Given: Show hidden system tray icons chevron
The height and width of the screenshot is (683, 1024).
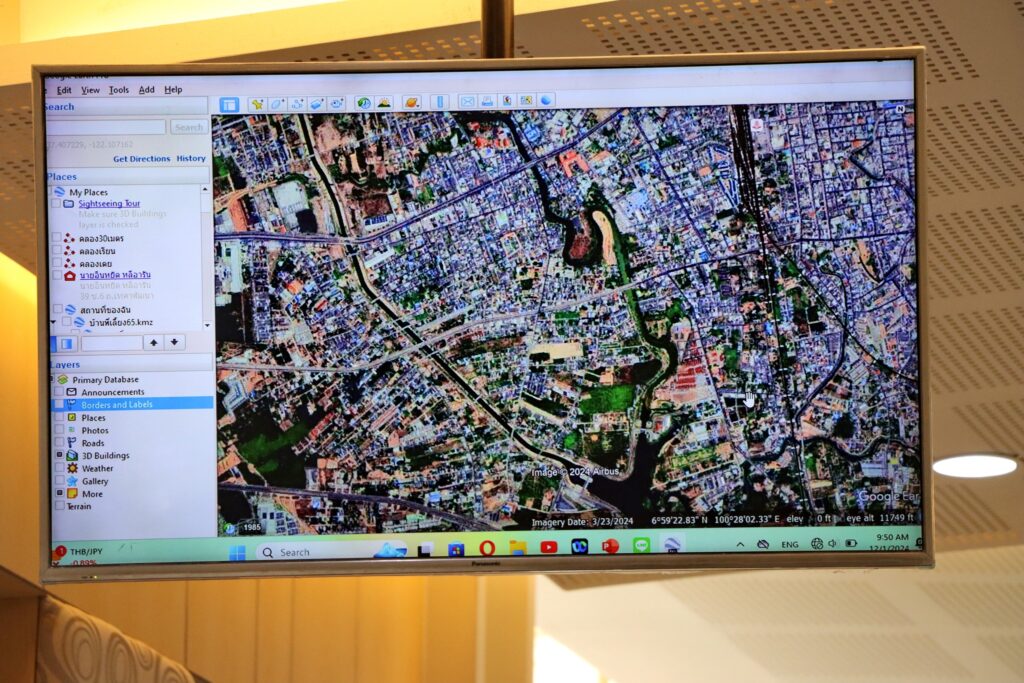Looking at the screenshot, I should [x=740, y=544].
